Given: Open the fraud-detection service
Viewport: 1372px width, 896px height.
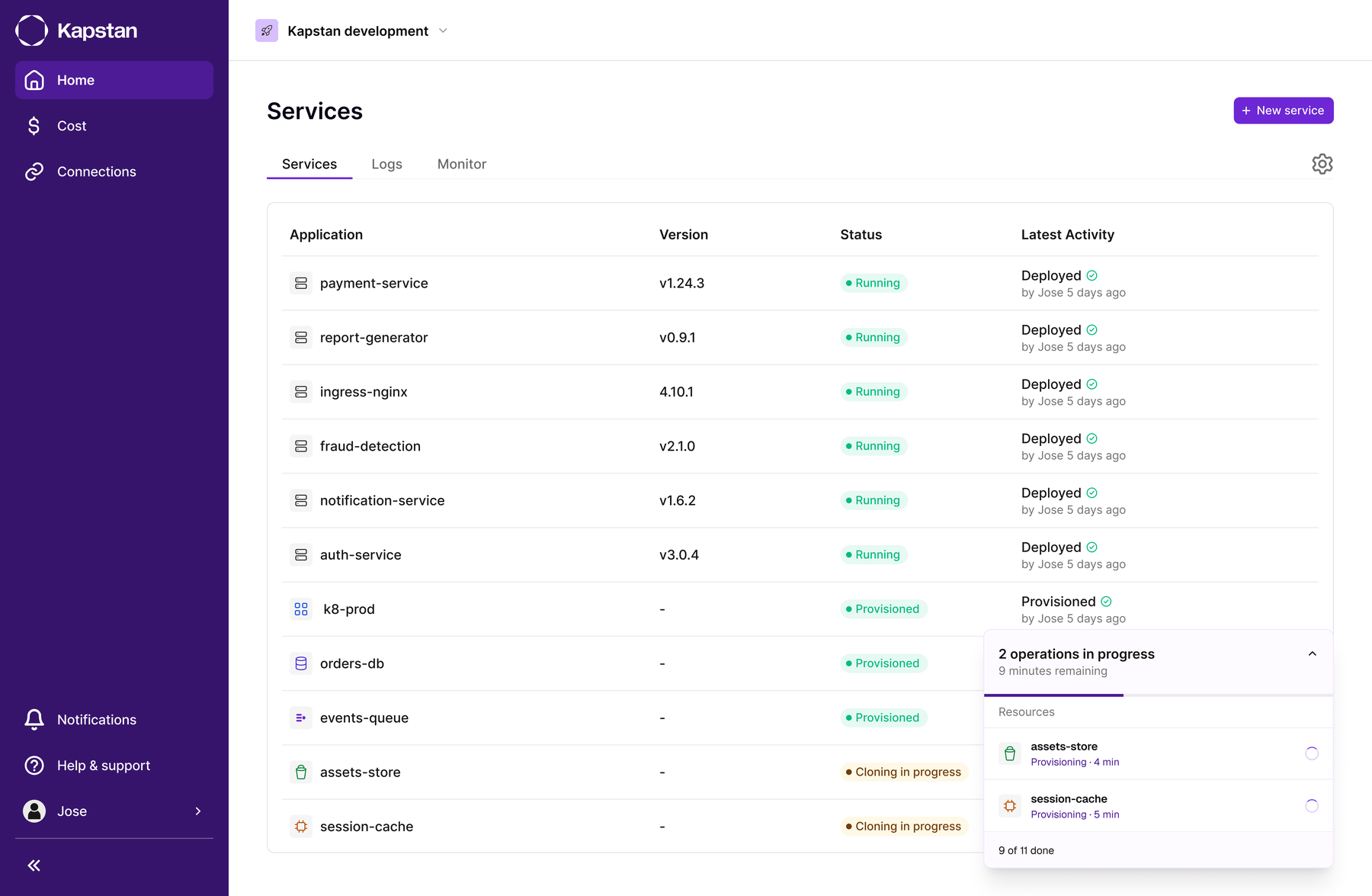Looking at the screenshot, I should click(370, 446).
